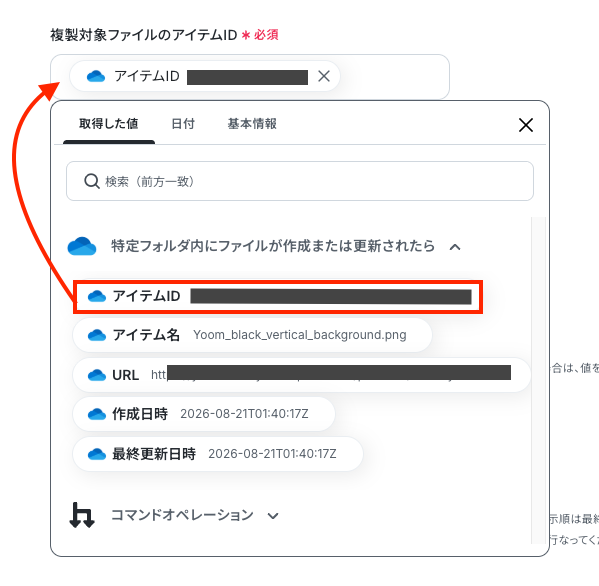Collapse 特定フォルダ内にファイルが作成または更新されたら section chevron
Image resolution: width=599 pixels, height=586 pixels.
pos(455,247)
